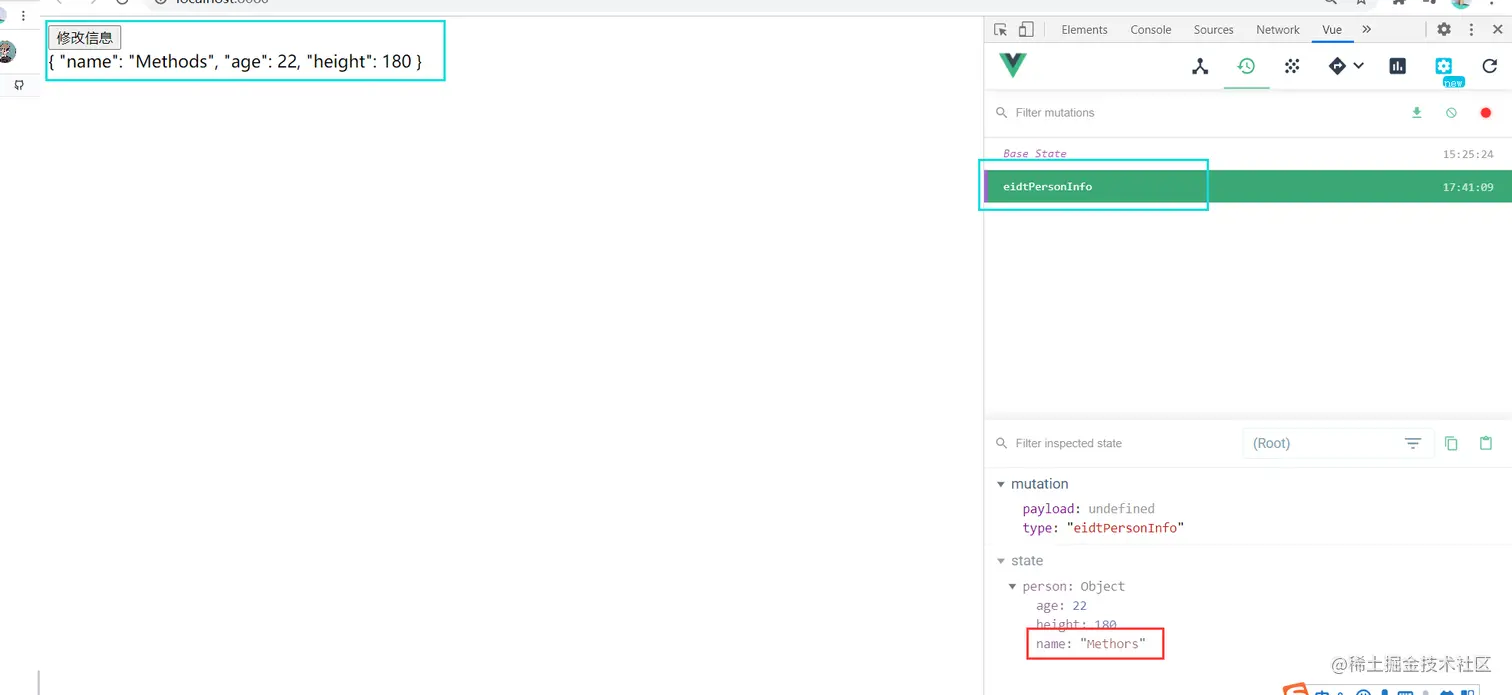Viewport: 1512px width, 695px height.
Task: Open Vuex history view
Action: coord(1246,66)
